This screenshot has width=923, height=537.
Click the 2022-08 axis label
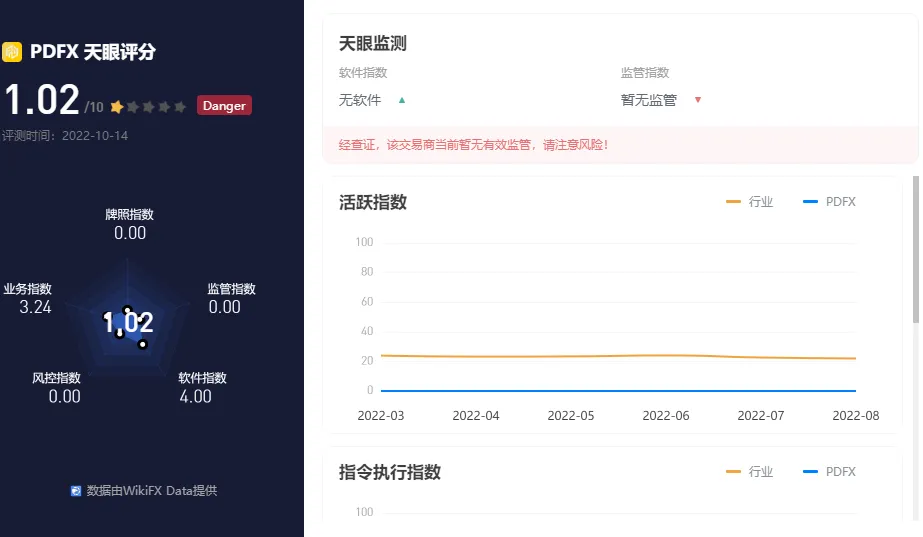pyautogui.click(x=856, y=416)
